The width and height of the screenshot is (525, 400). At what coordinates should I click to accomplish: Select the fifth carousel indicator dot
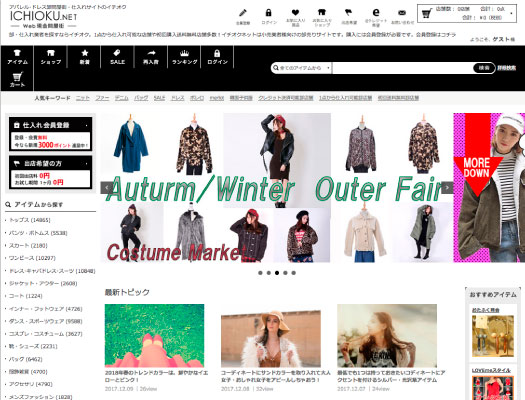tap(294, 273)
